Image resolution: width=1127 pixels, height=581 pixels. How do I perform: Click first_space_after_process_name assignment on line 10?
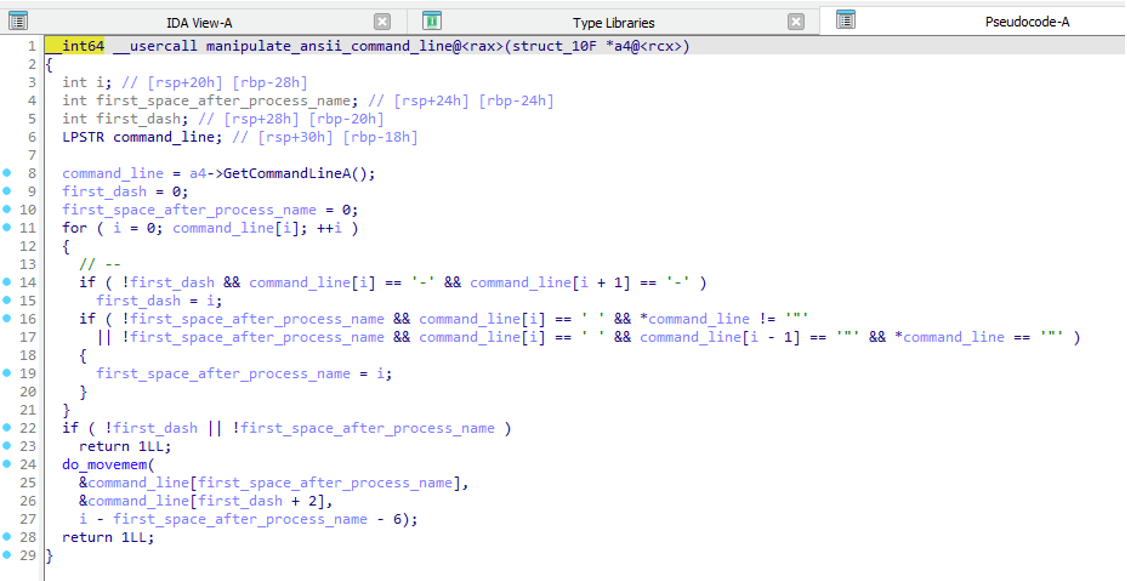point(189,210)
